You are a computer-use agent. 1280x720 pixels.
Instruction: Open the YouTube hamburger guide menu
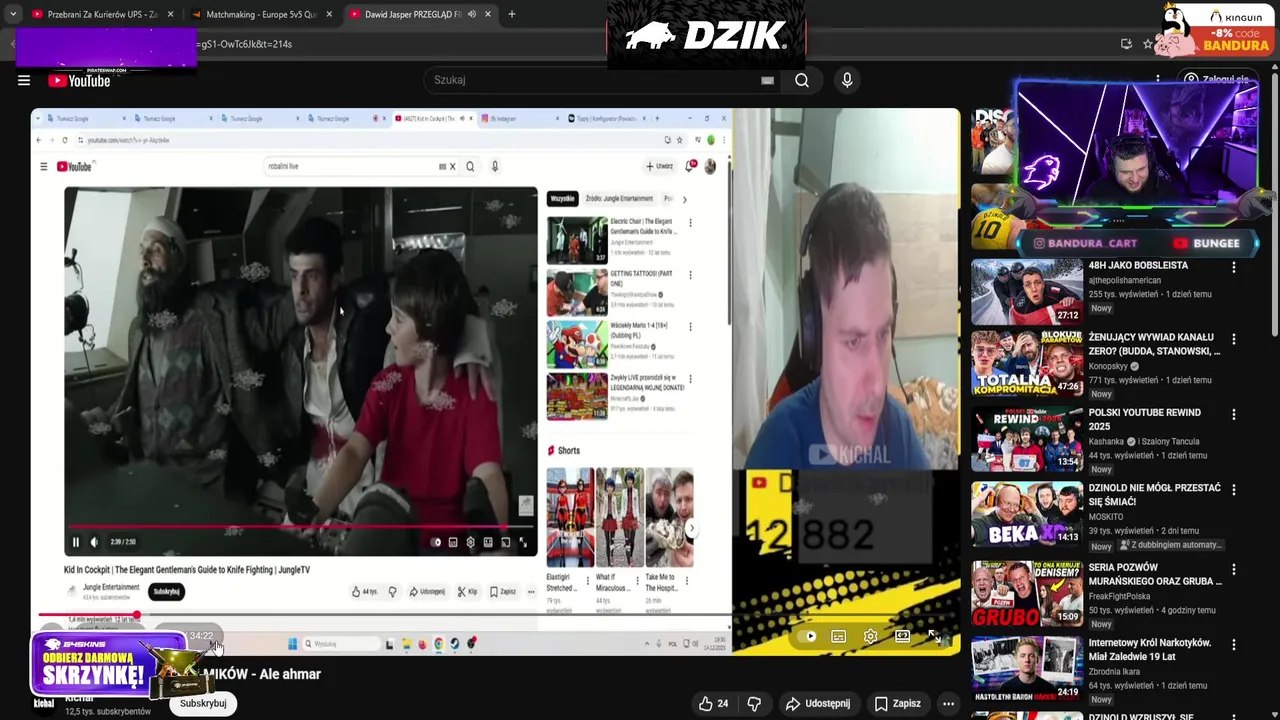[x=24, y=81]
